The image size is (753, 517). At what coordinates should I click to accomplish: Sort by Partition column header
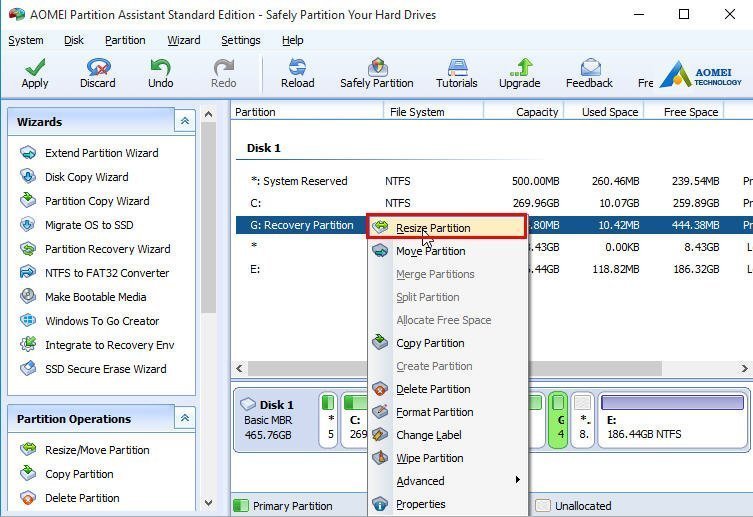[x=307, y=112]
